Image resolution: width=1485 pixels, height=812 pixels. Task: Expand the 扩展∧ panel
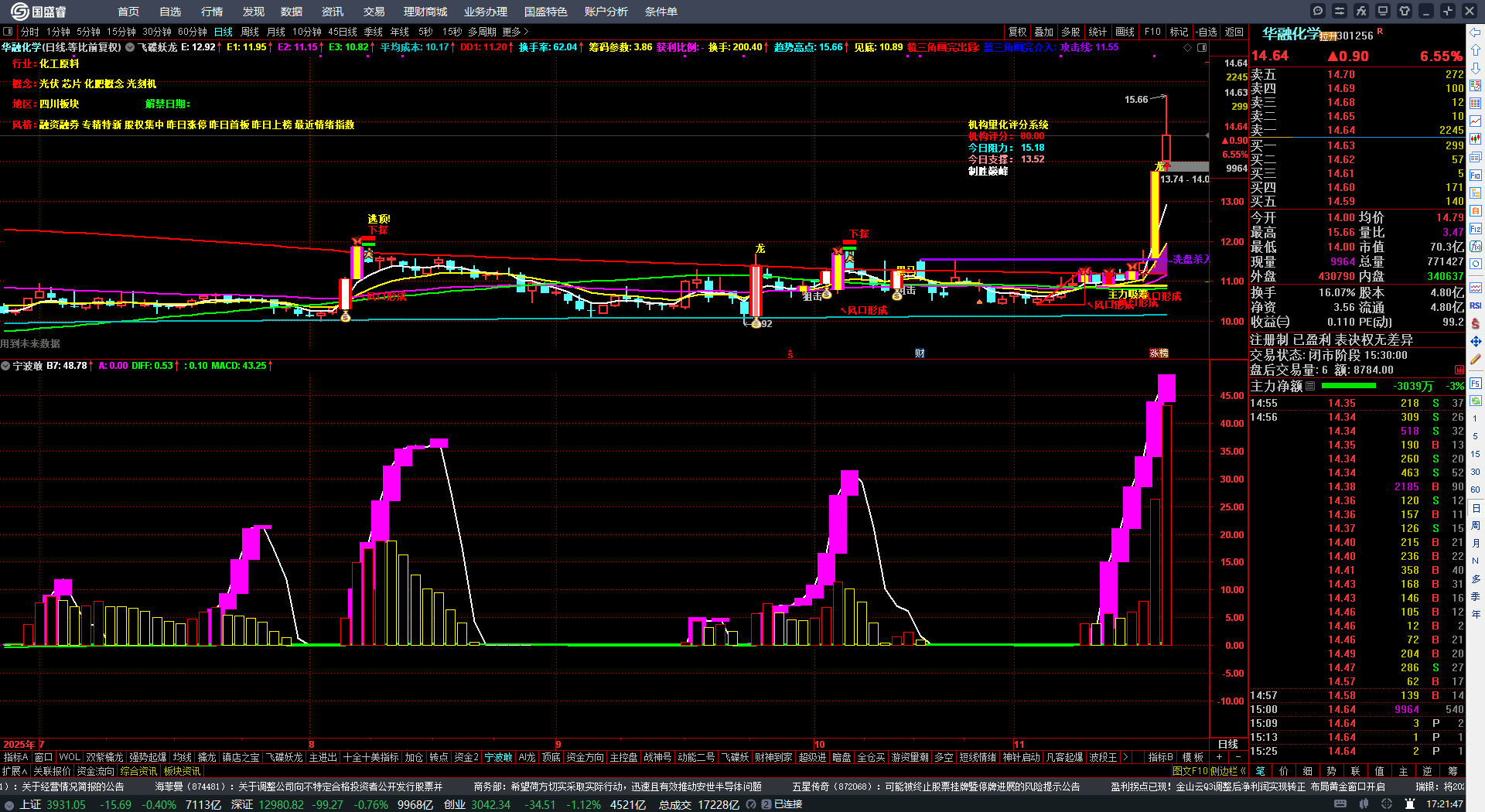click(x=15, y=771)
